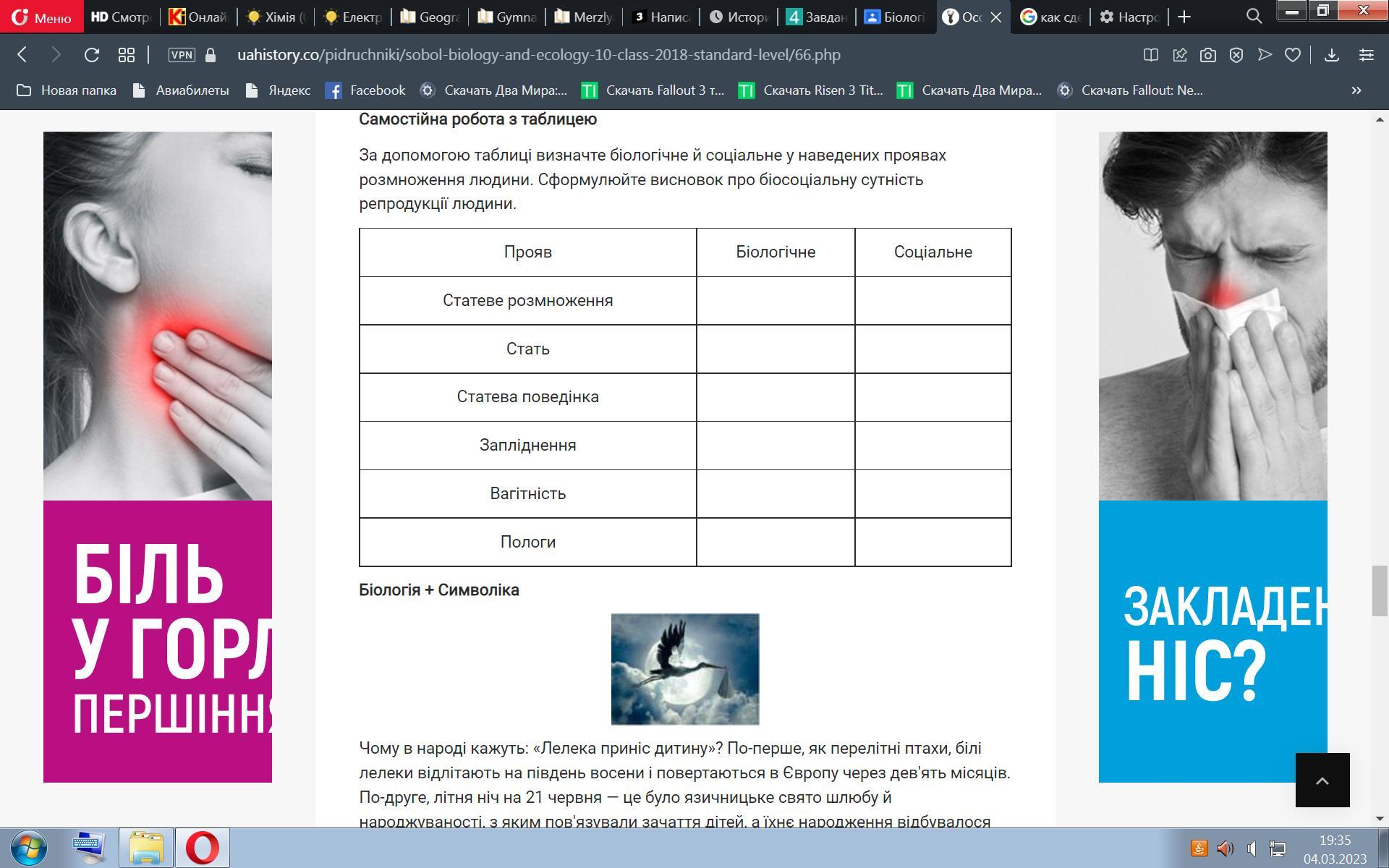The width and height of the screenshot is (1389, 868).
Task: Add page to bookmarks via the heart icon
Action: tap(1293, 55)
